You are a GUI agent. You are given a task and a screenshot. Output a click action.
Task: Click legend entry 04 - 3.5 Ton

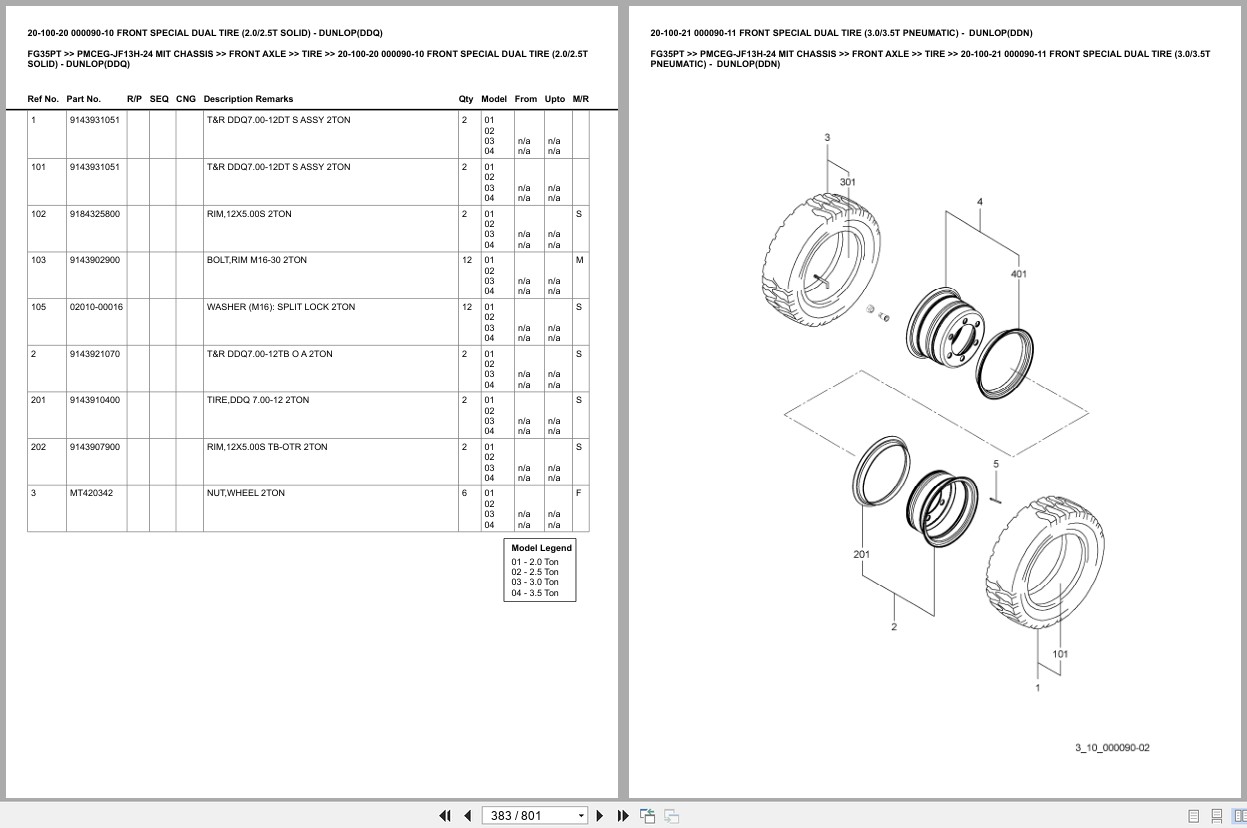coord(535,593)
